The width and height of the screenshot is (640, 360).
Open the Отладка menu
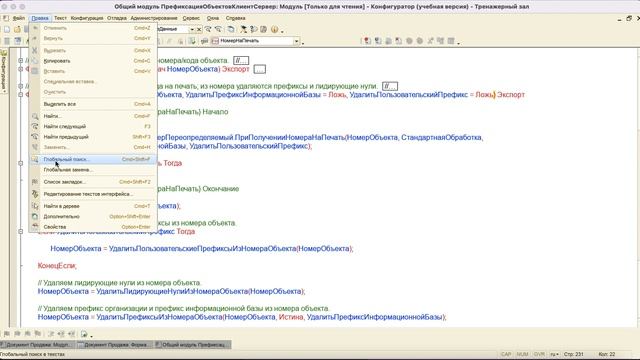(117, 18)
